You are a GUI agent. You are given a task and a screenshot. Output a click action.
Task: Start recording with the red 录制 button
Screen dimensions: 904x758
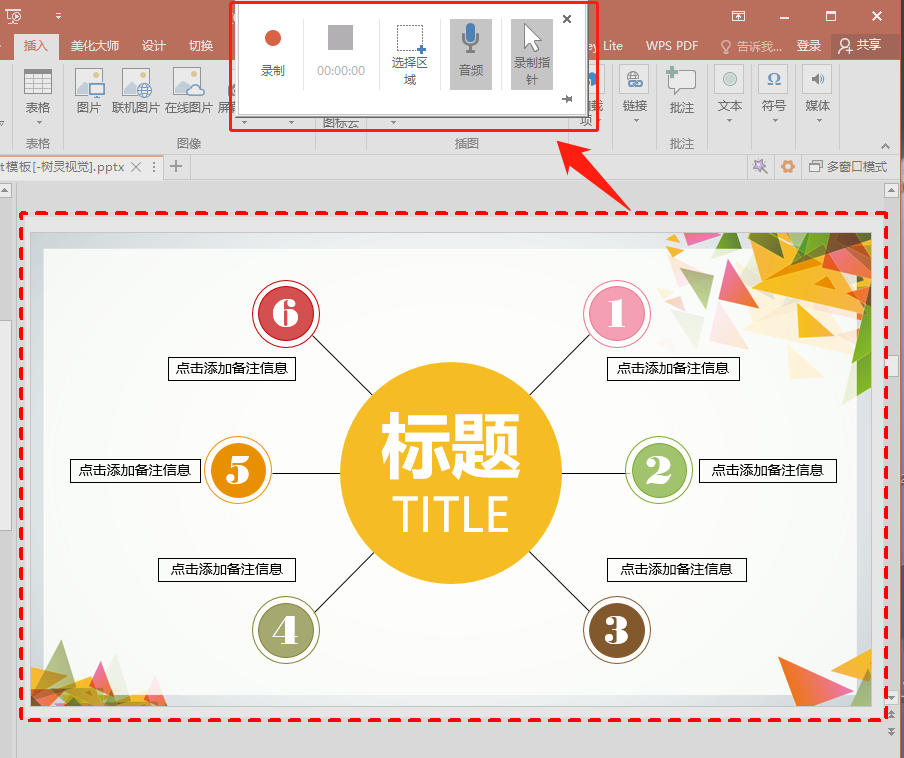click(x=273, y=53)
